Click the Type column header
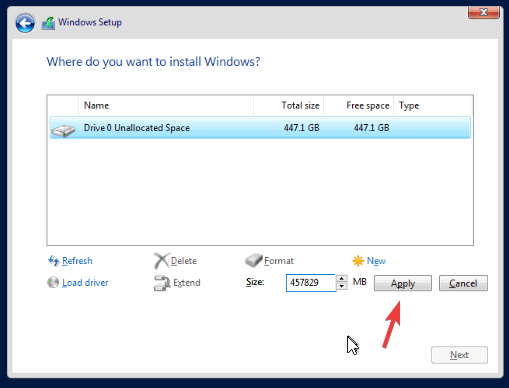 click(433, 106)
